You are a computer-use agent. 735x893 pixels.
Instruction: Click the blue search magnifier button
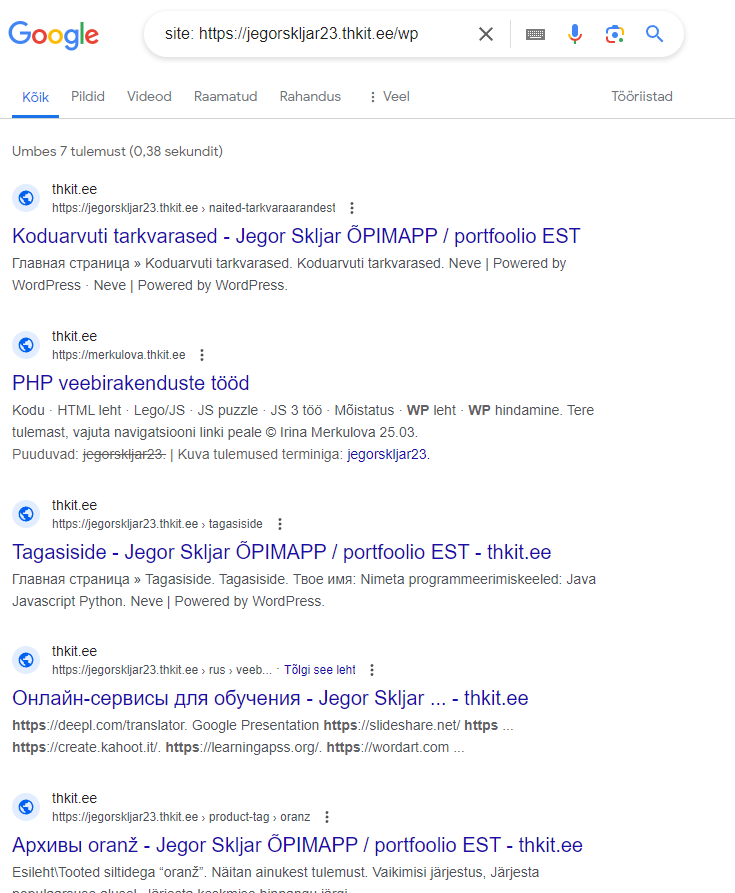pos(654,34)
